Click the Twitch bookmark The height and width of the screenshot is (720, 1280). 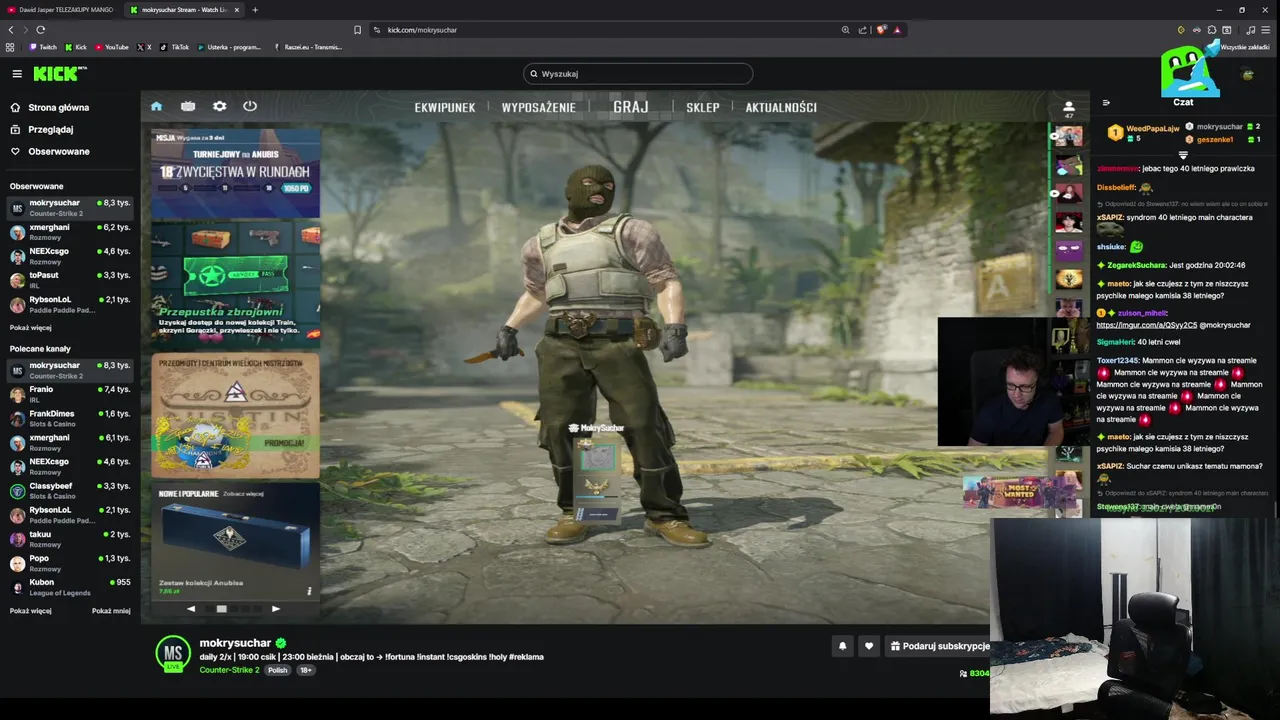[x=43, y=47]
